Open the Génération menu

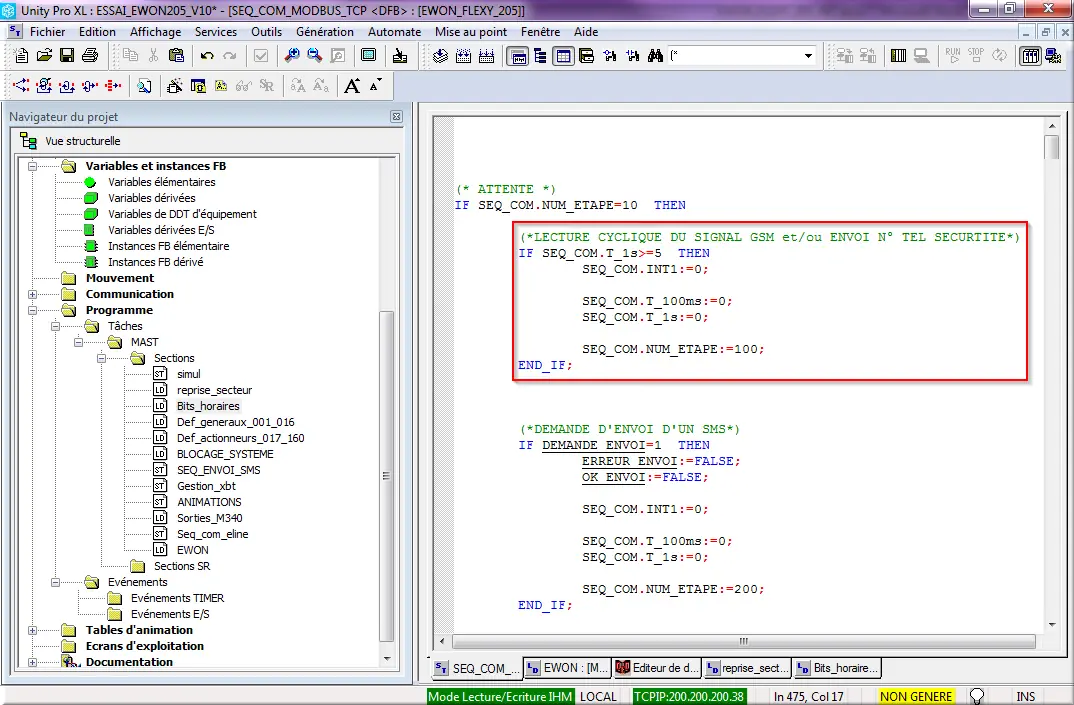coord(325,32)
